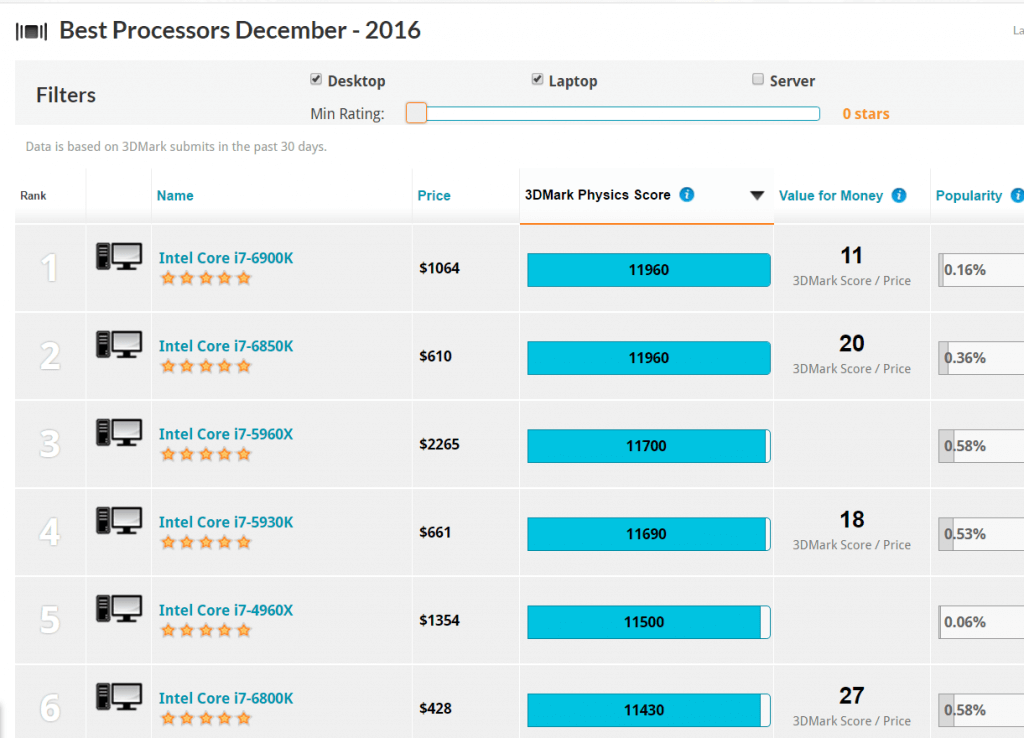1024x738 pixels.
Task: Click the info icon next to Popularity
Action: (1017, 195)
